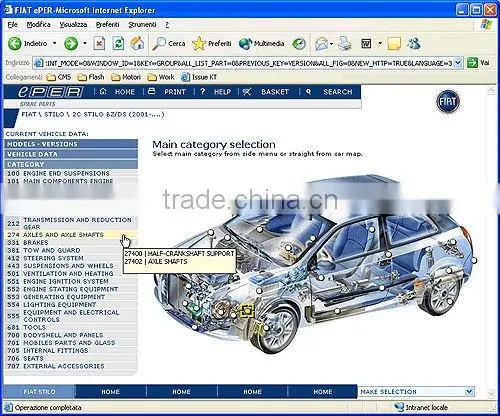Click BASKET in ePER navigation bar
The height and width of the screenshot is (416, 500).
[275, 92]
